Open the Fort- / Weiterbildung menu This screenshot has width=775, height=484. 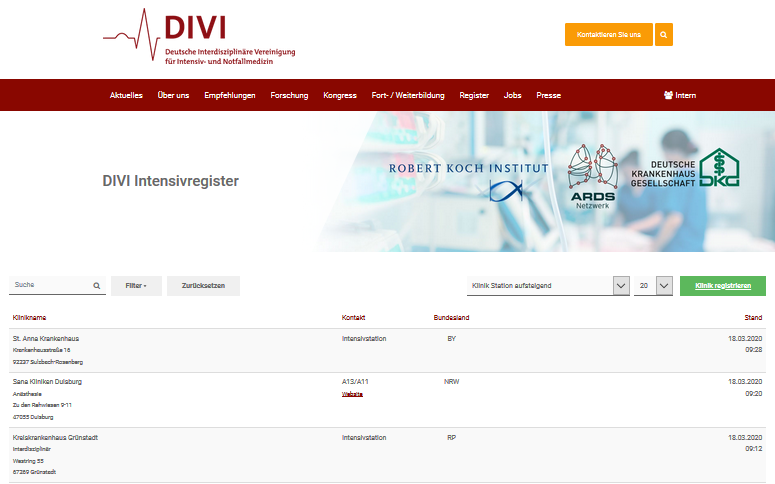click(408, 95)
